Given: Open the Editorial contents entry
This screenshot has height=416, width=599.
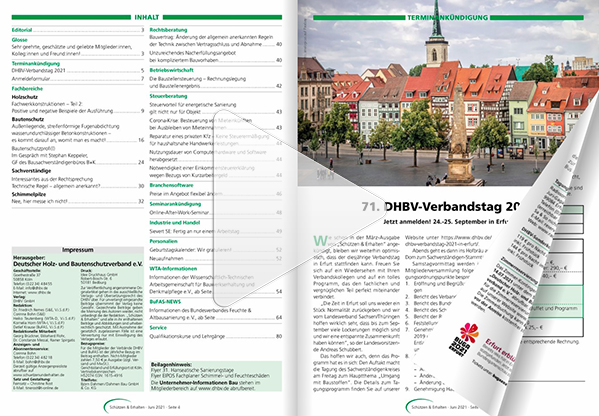Looking at the screenshot, I should click(x=78, y=30).
